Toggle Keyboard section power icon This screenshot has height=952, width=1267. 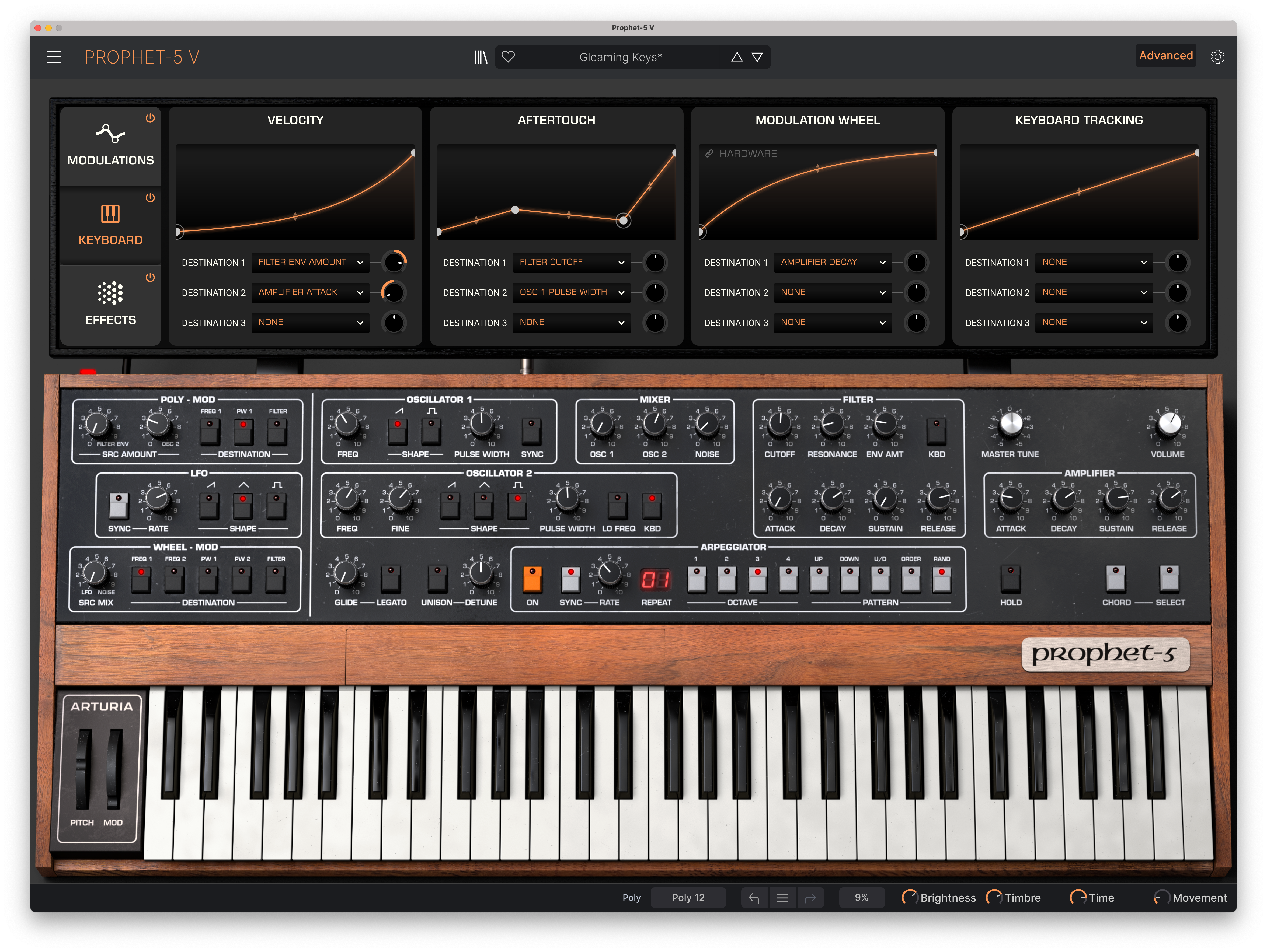[150, 198]
